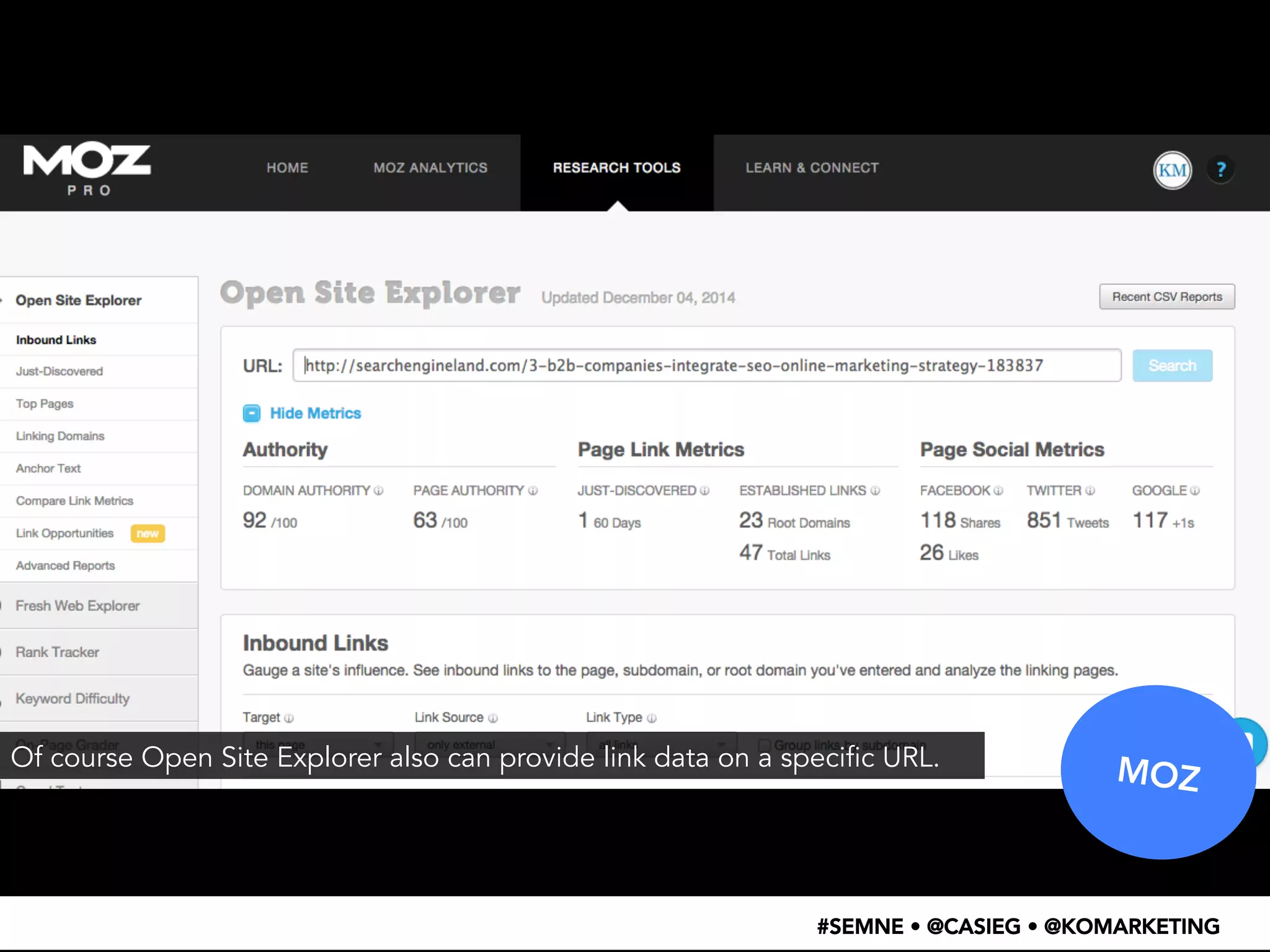The height and width of the screenshot is (952, 1270).
Task: Open Anchor Text in sidebar
Action: [48, 469]
